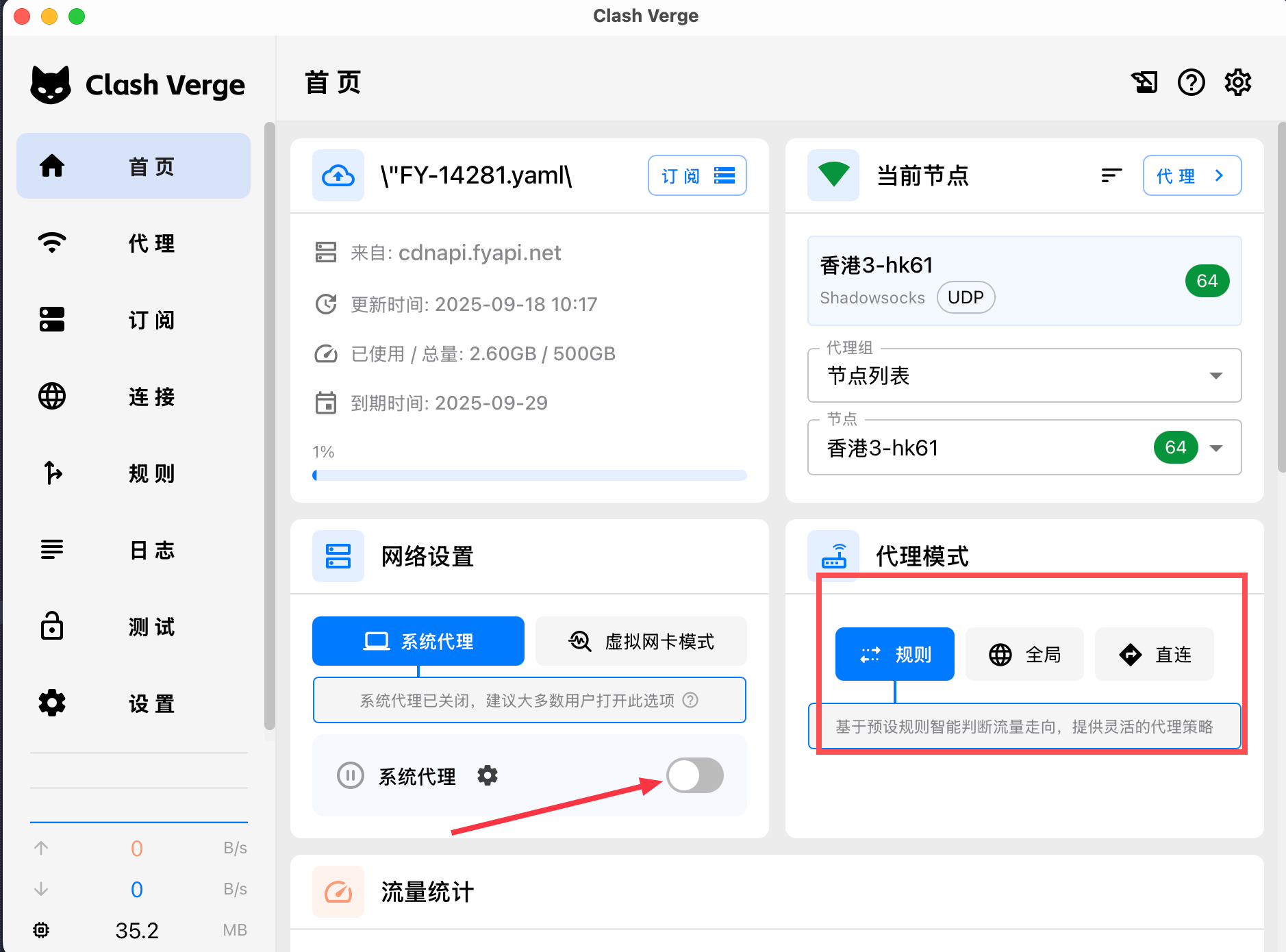Select the 香港3-hk61 Shadowsocks node card
Screen dimensions: 1286x952
pos(1024,281)
